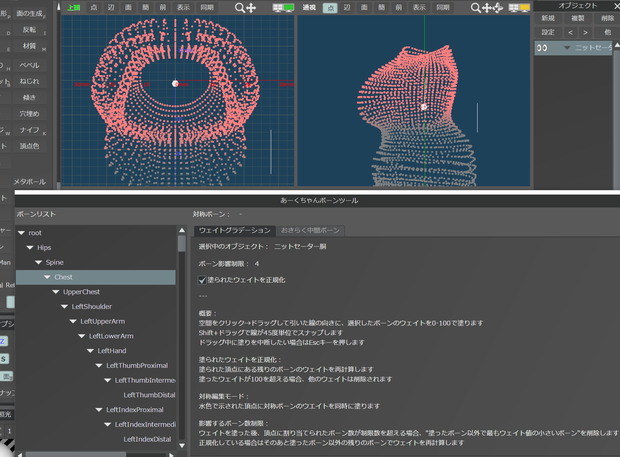Collapse the LeftLowerArm bone node

(x=82, y=336)
